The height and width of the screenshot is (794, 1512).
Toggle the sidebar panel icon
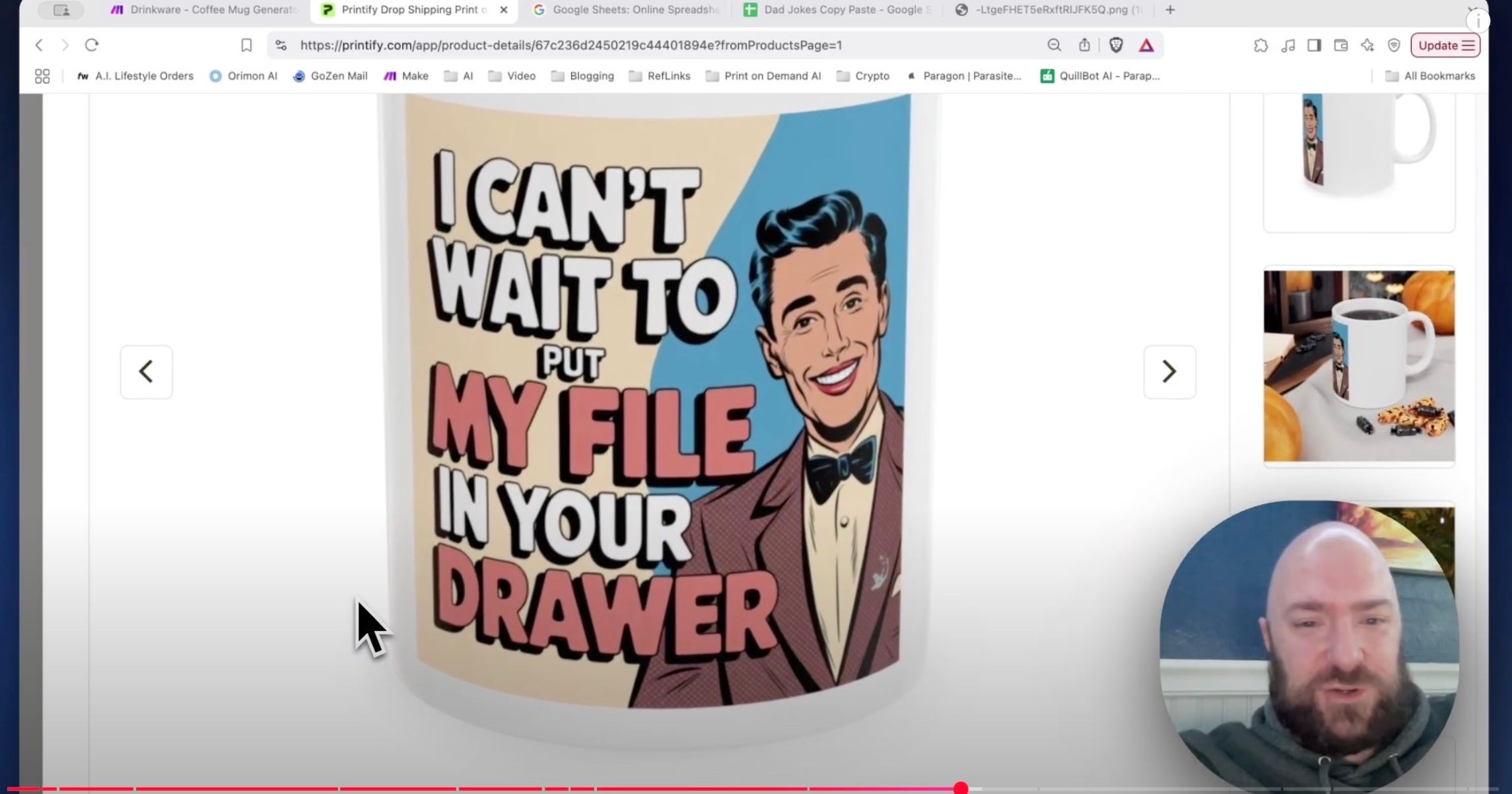tap(1314, 45)
